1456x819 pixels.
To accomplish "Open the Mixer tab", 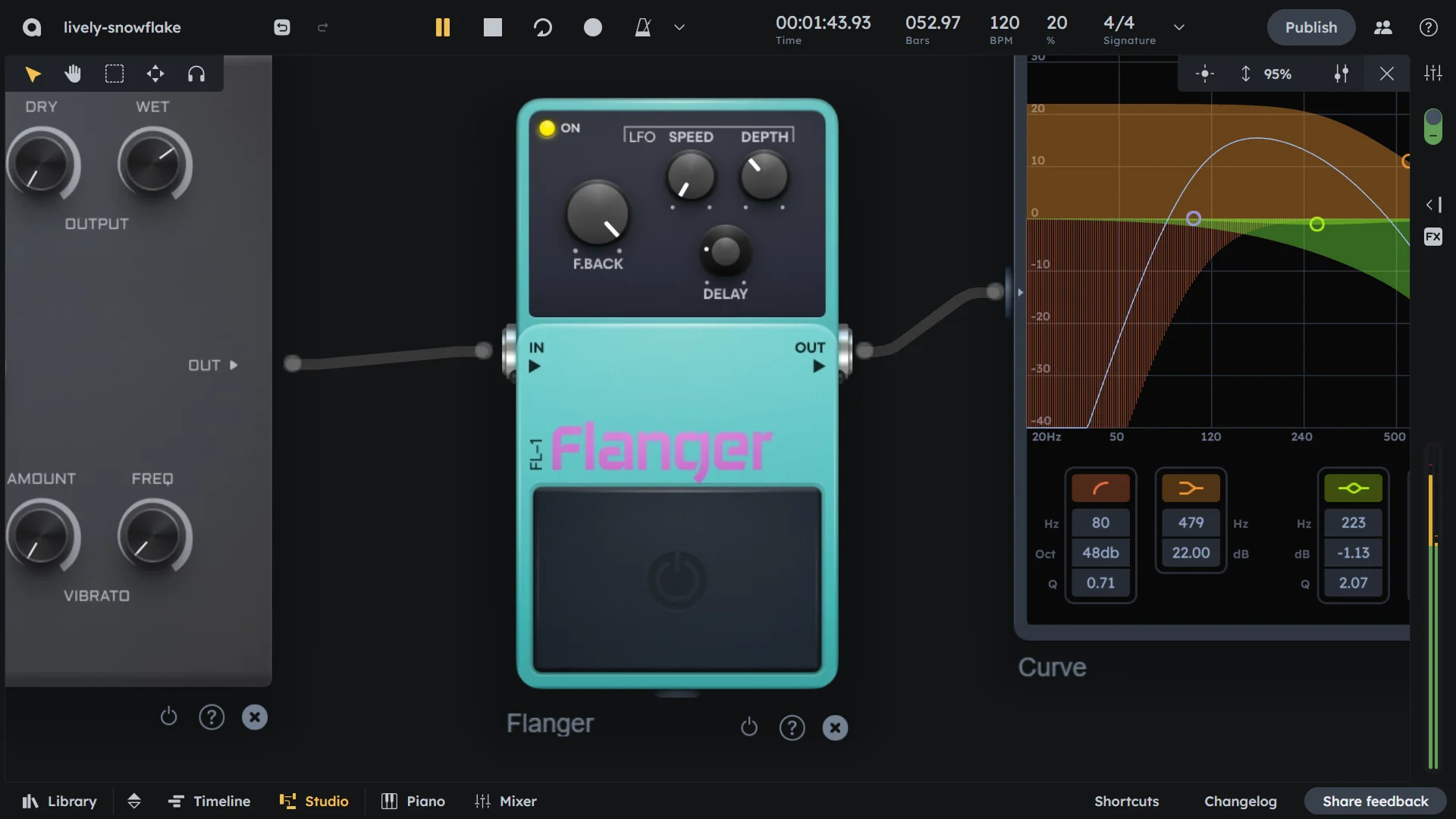I will point(506,801).
